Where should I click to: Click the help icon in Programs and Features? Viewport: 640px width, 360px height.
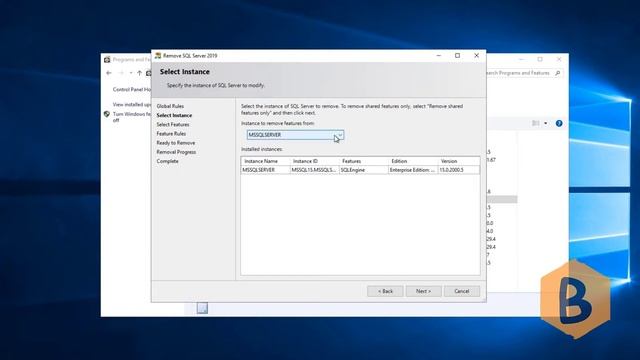click(559, 123)
